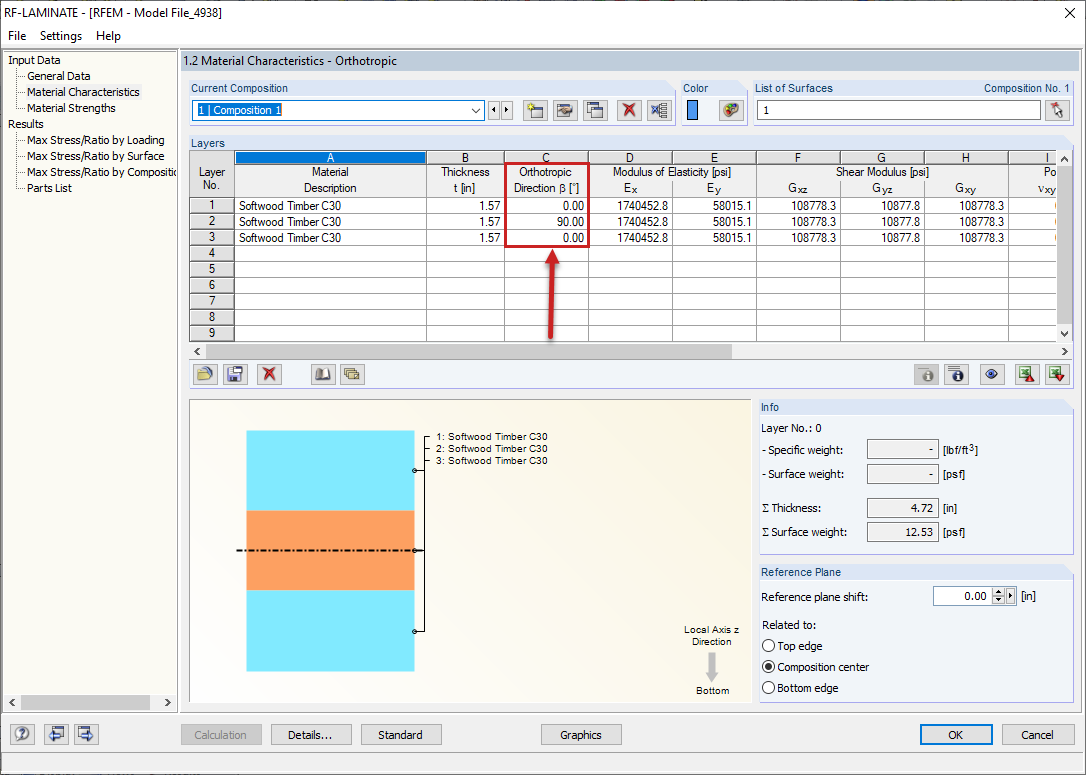Open reference plane shift side arrow menu
This screenshot has height=775, width=1086.
click(x=1011, y=596)
